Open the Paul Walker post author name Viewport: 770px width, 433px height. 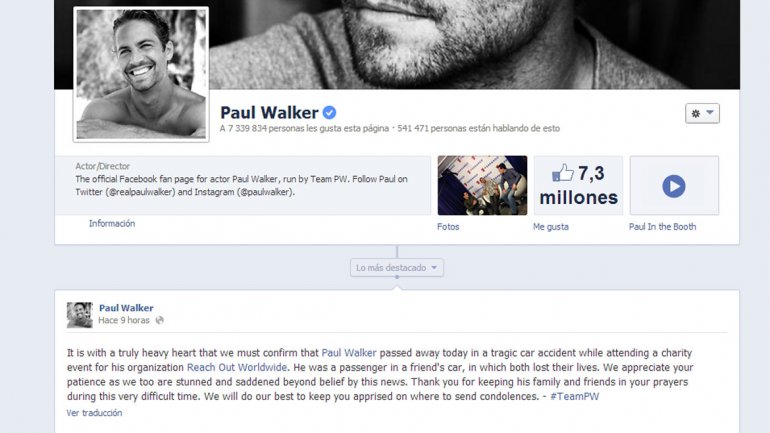click(x=126, y=308)
